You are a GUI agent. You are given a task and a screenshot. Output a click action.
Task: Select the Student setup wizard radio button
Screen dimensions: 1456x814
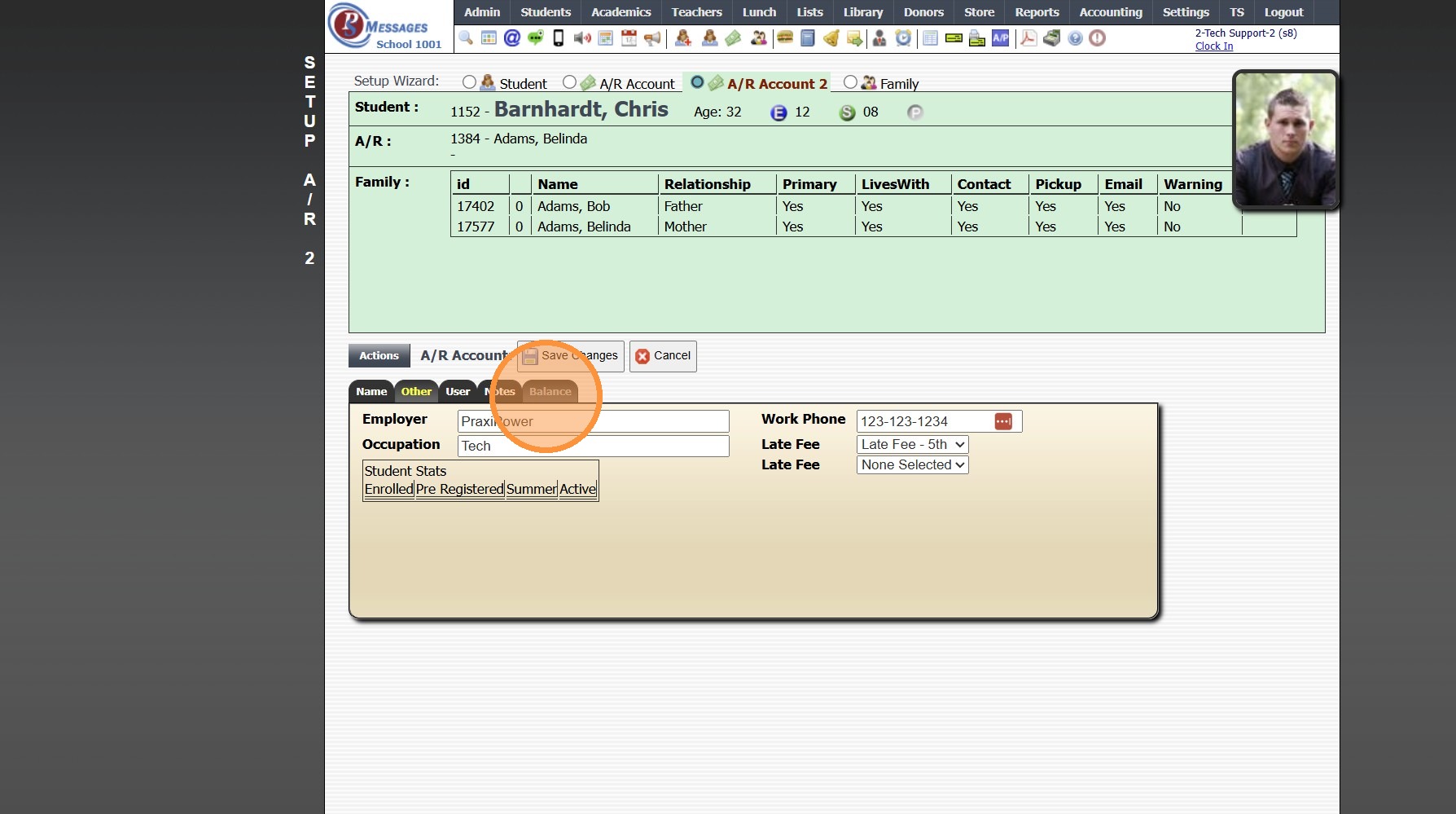pyautogui.click(x=469, y=82)
